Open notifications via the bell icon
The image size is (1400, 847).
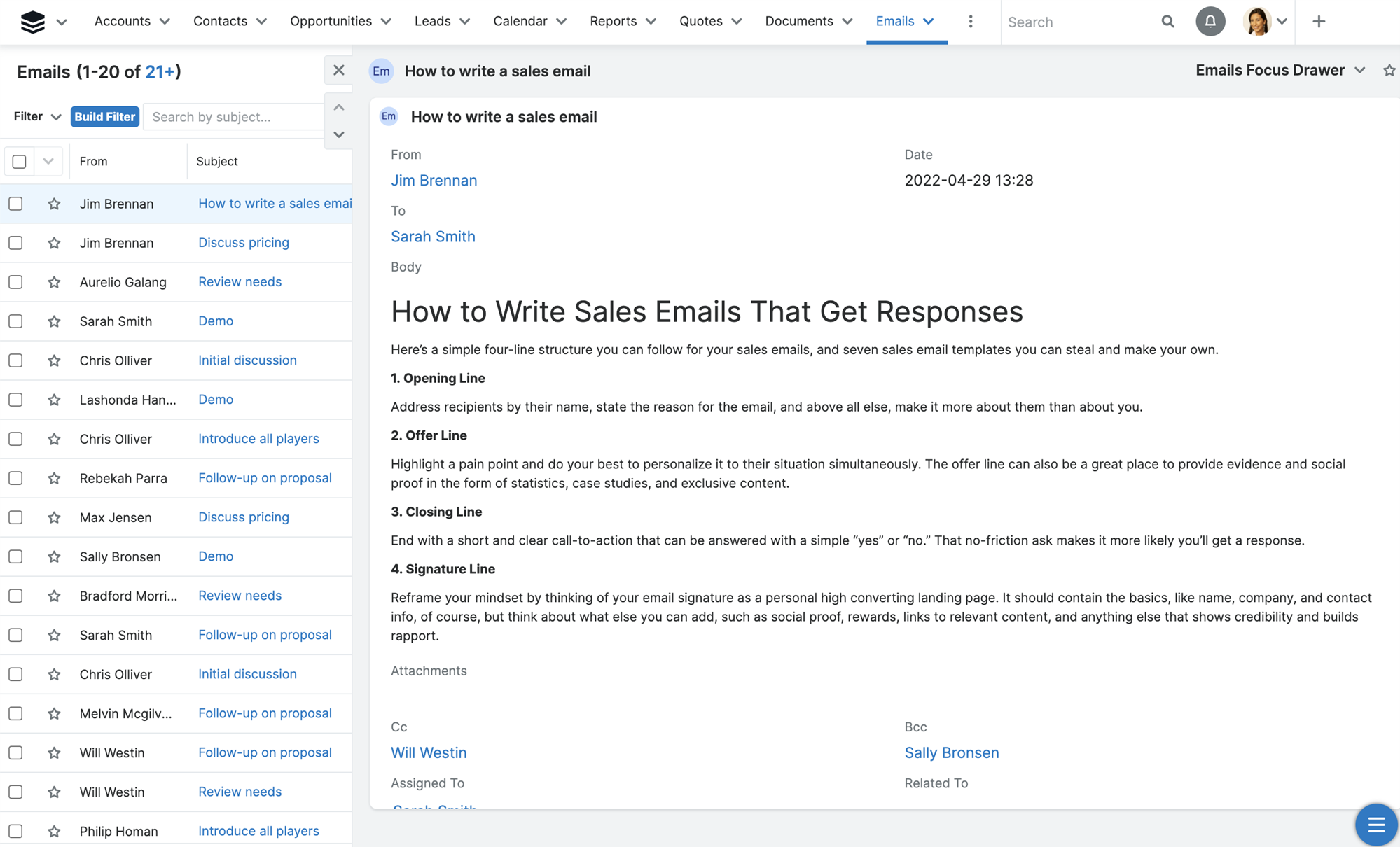point(1211,21)
